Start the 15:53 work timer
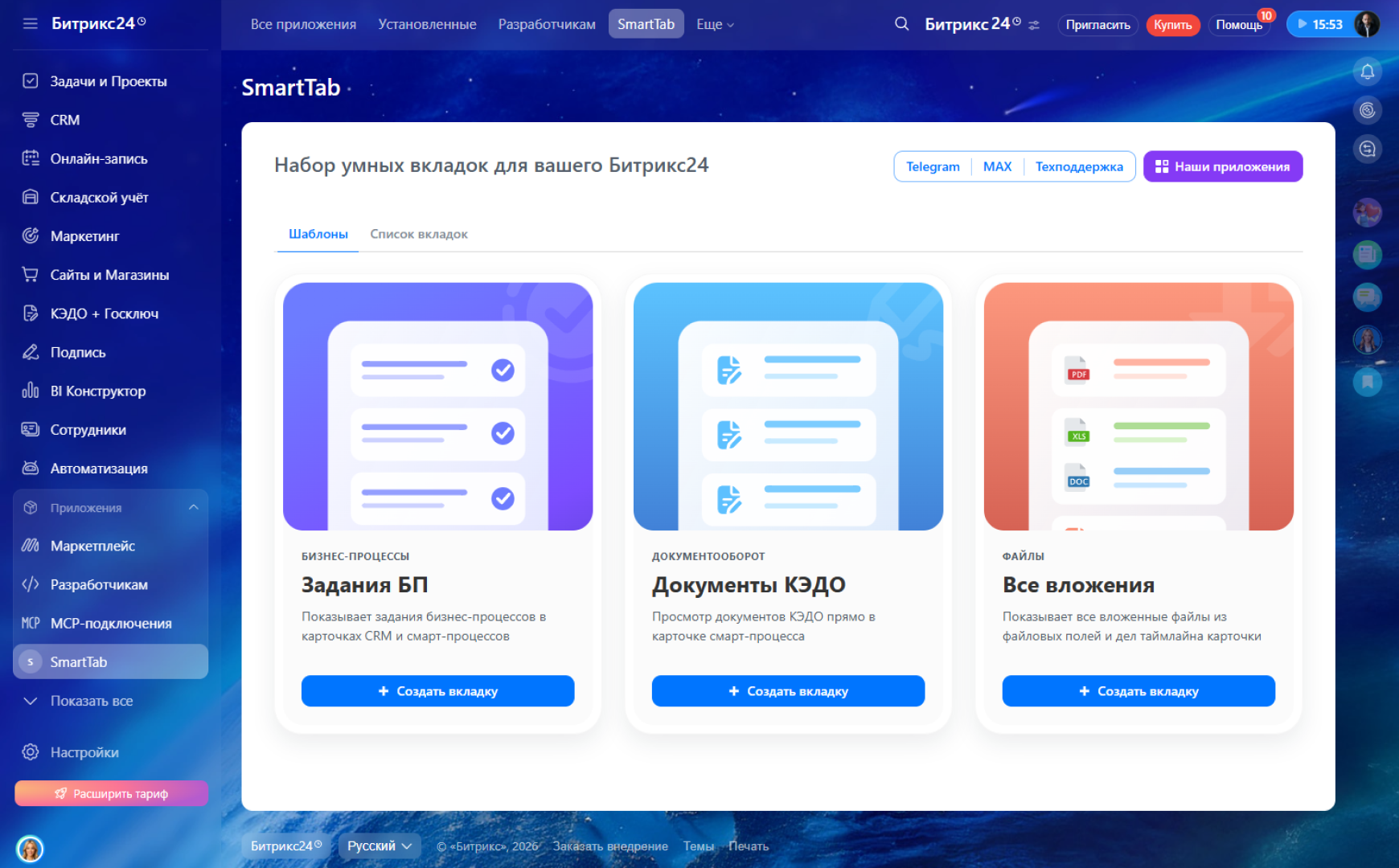Image resolution: width=1399 pixels, height=868 pixels. pyautogui.click(x=1319, y=24)
